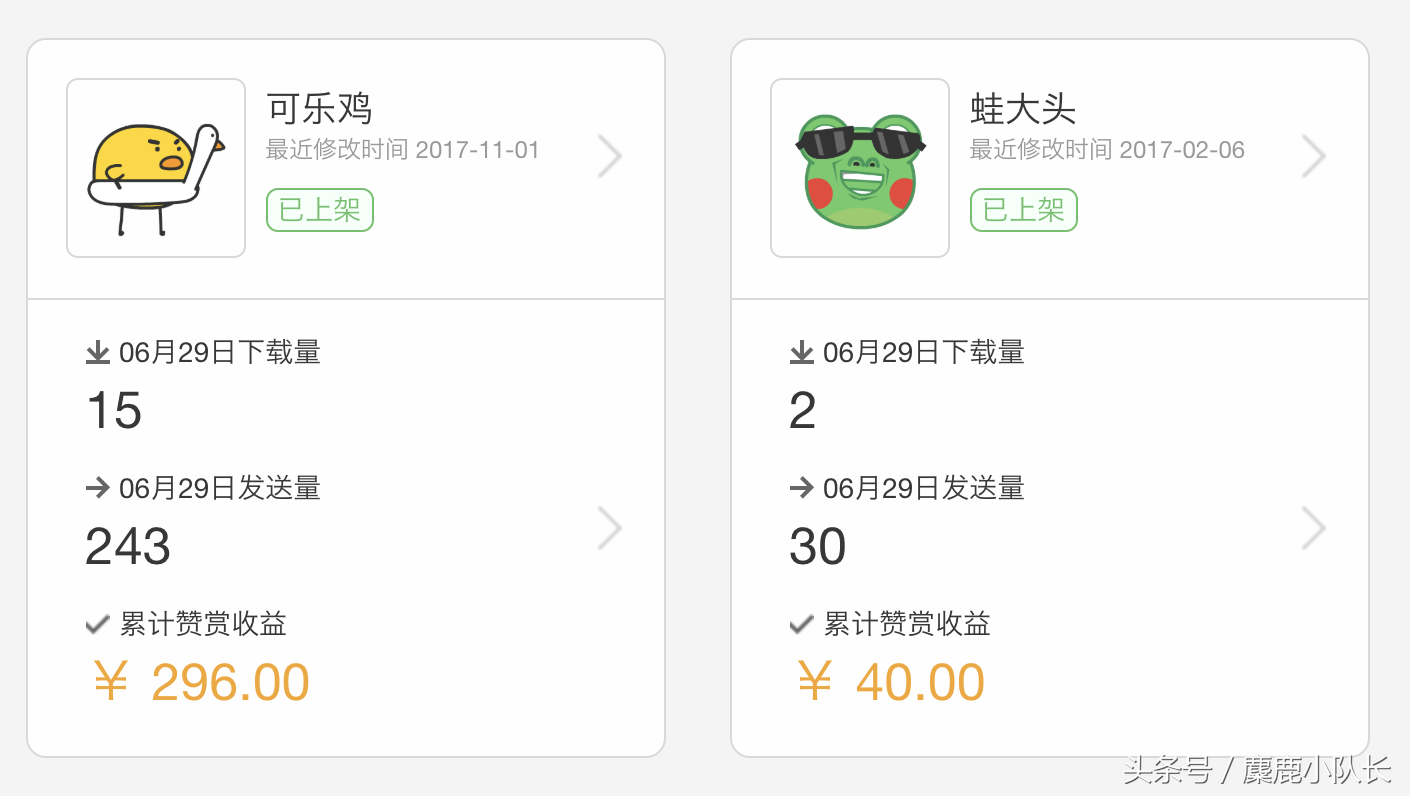1410x796 pixels.
Task: Click the checkmark icon beside 累计赞赏收益 on 可乐鸡 card
Action: click(x=97, y=624)
